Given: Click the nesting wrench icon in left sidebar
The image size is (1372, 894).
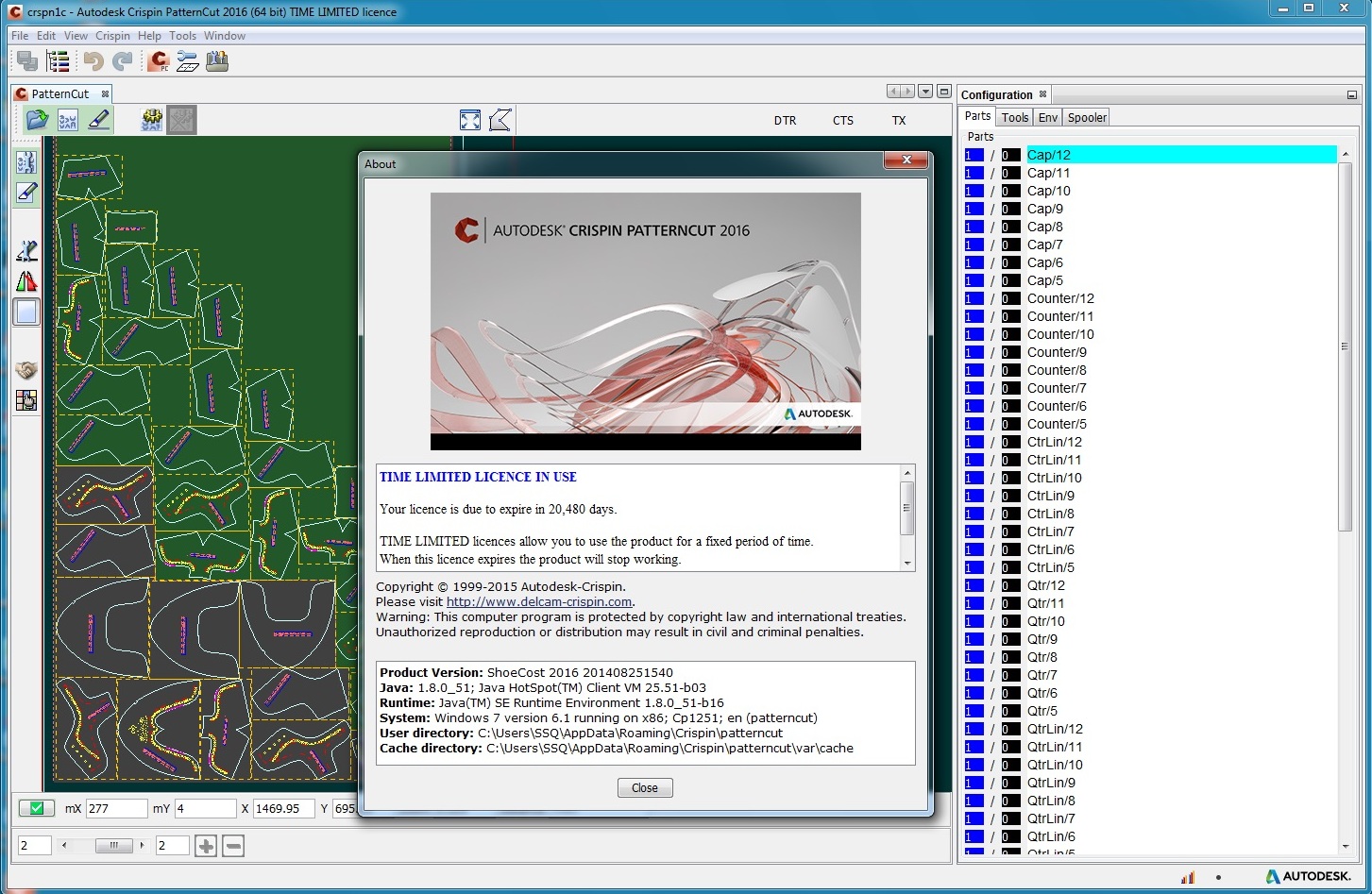Looking at the screenshot, I should tap(26, 162).
